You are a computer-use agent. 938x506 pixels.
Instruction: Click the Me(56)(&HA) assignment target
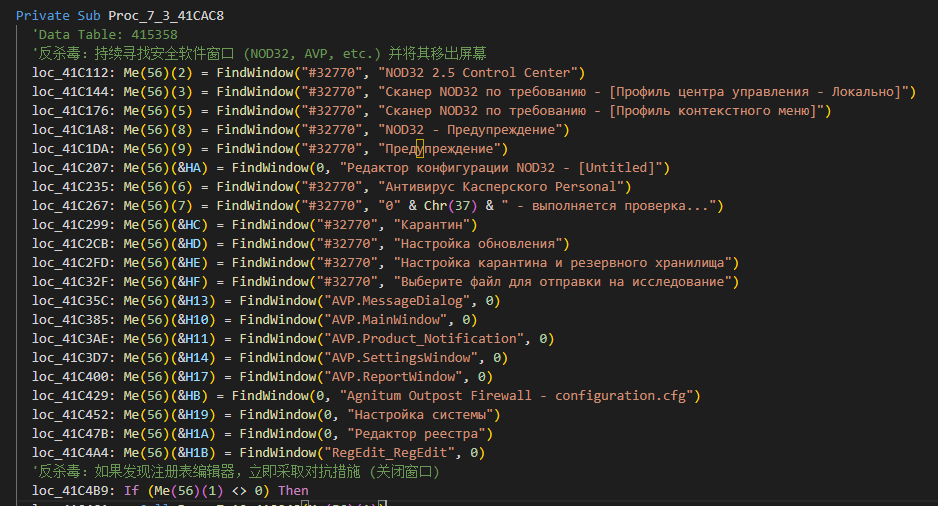click(x=166, y=168)
